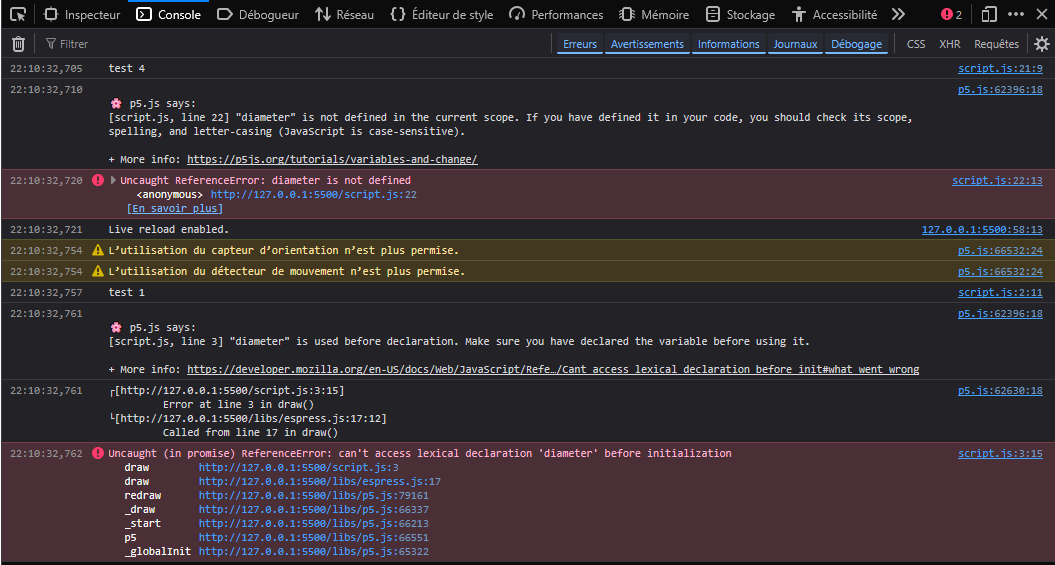This screenshot has height=565, width=1055.
Task: Expand the 'diameter is not defined' error
Action: pos(113,180)
